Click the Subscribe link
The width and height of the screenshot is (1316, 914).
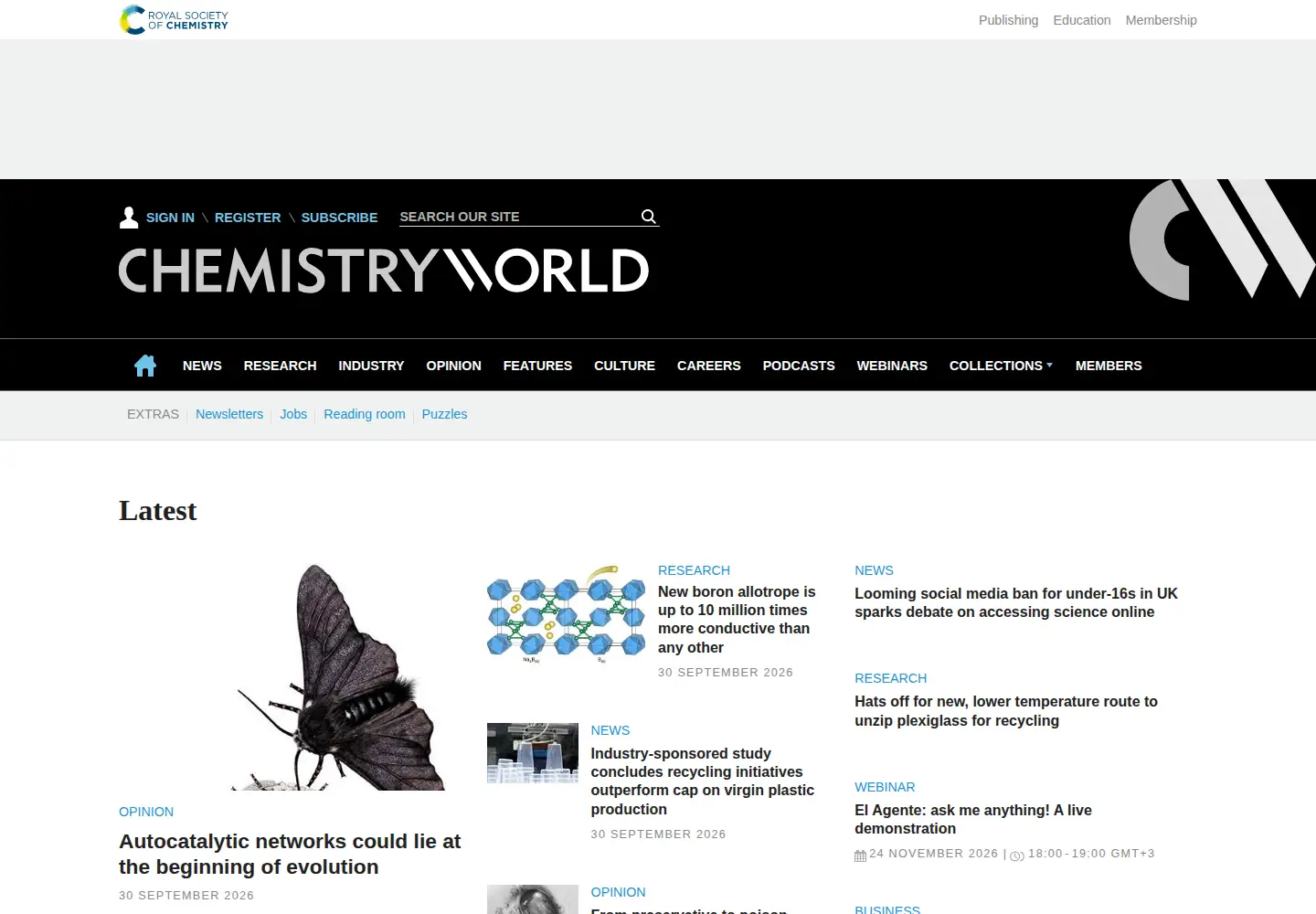coord(339,218)
